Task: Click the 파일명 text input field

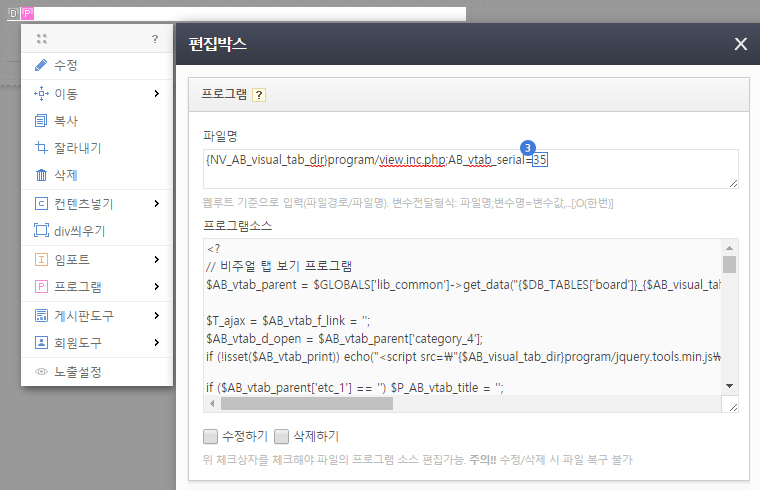Action: (468, 168)
